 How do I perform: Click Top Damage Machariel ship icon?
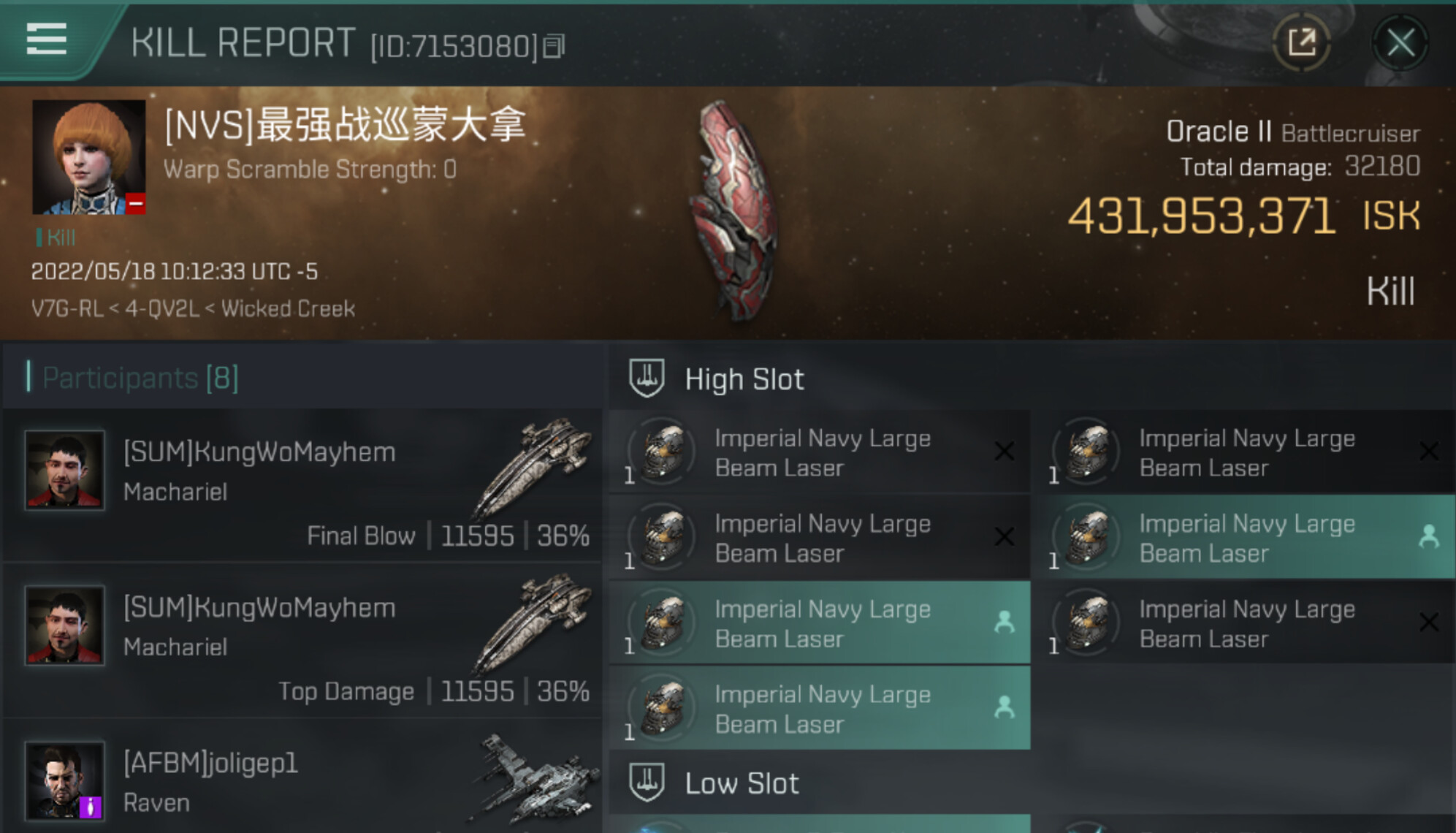point(533,621)
